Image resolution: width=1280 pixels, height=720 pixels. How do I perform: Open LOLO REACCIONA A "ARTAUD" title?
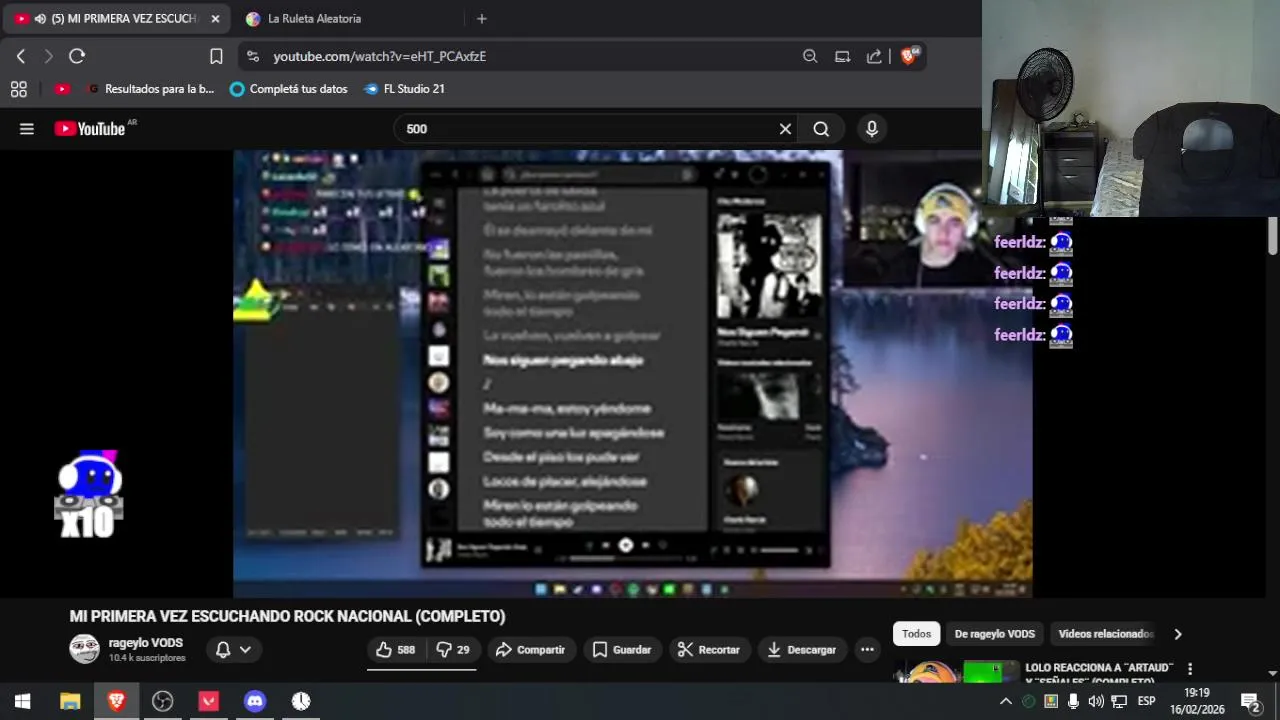pyautogui.click(x=1099, y=673)
